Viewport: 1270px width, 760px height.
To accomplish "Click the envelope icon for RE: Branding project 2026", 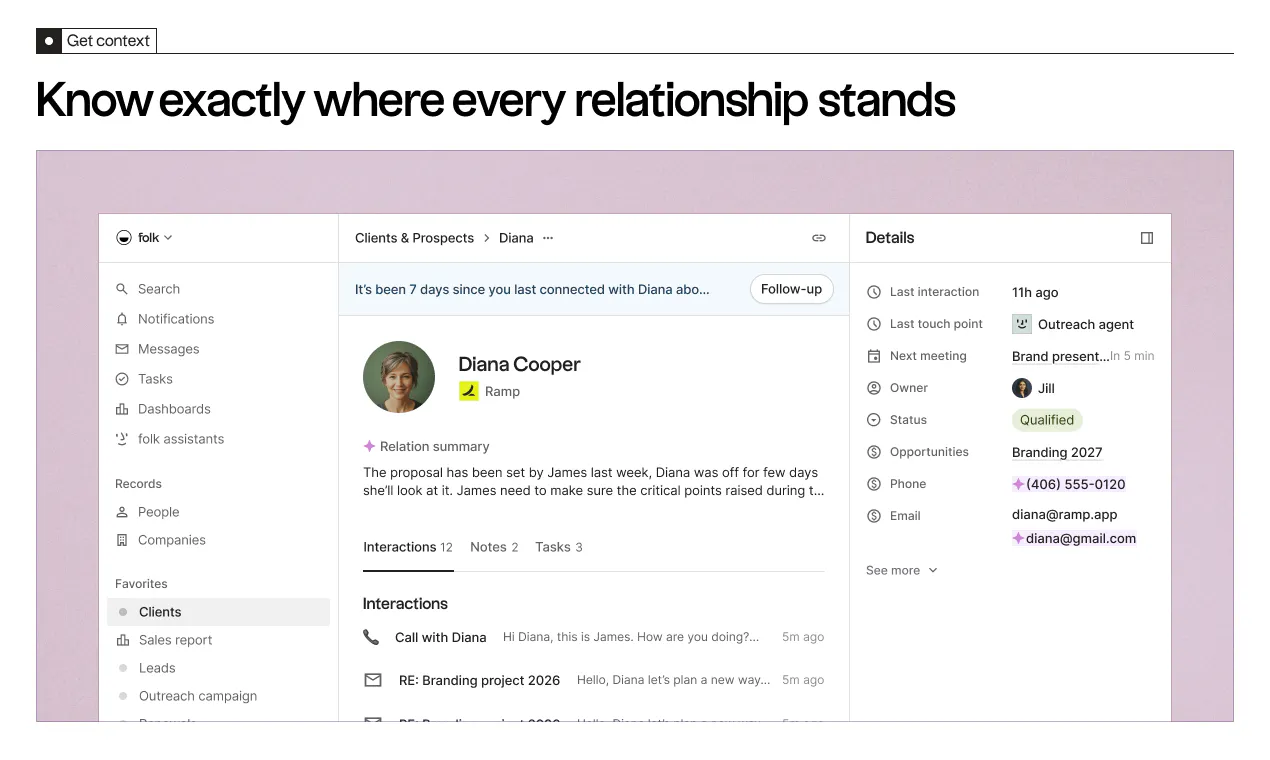I will coord(373,680).
